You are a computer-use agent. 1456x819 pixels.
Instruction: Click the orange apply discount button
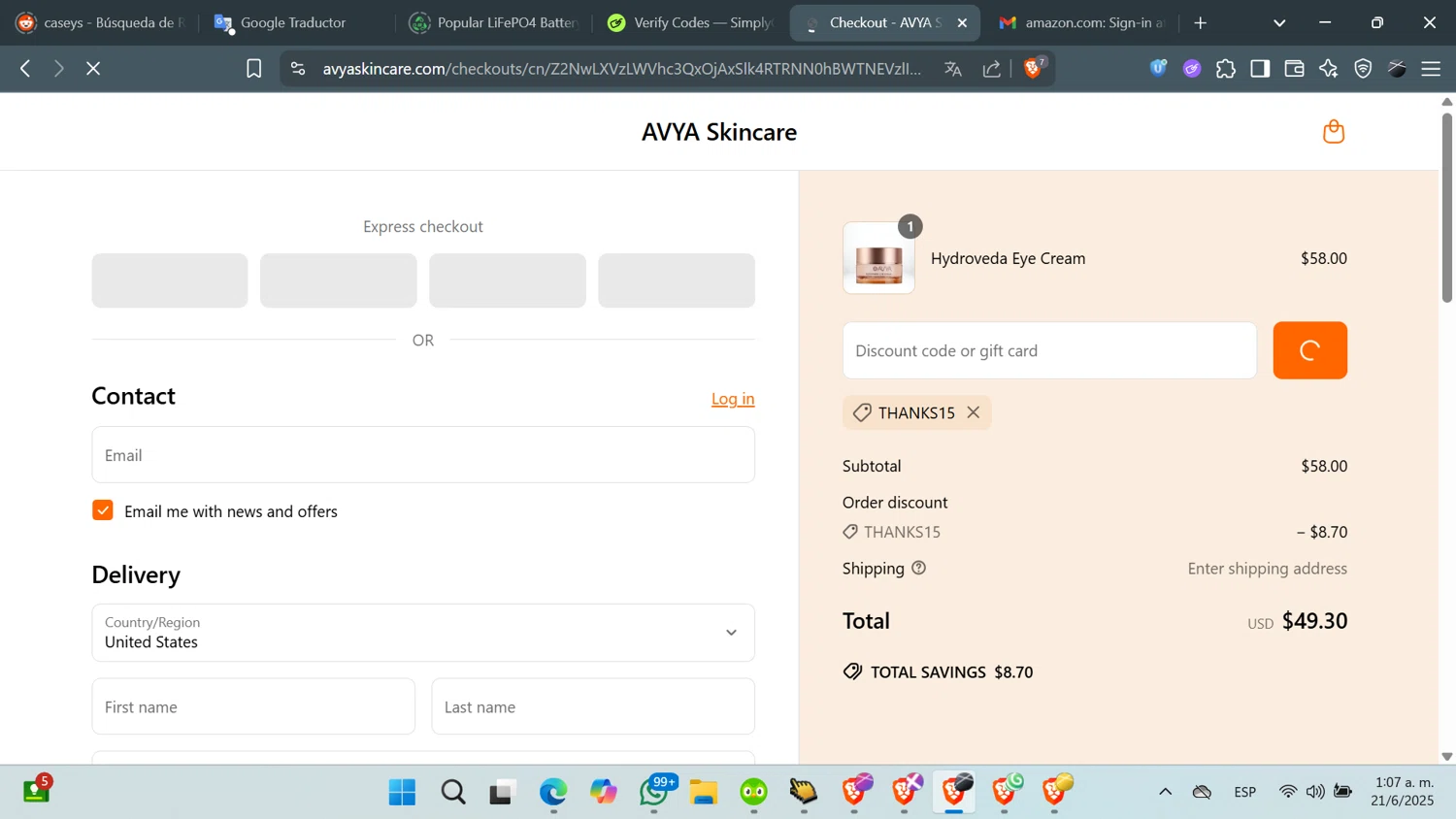1310,350
